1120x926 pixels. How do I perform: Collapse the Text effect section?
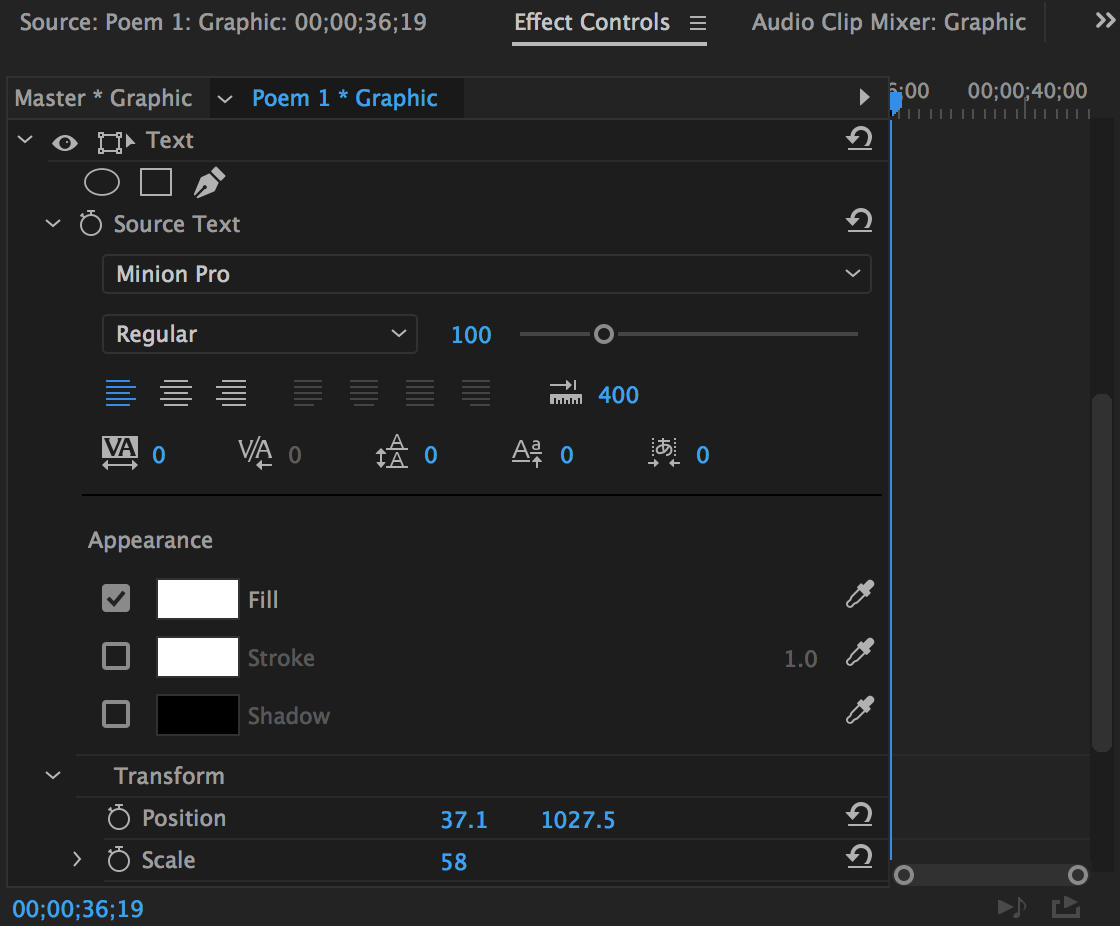[25, 139]
